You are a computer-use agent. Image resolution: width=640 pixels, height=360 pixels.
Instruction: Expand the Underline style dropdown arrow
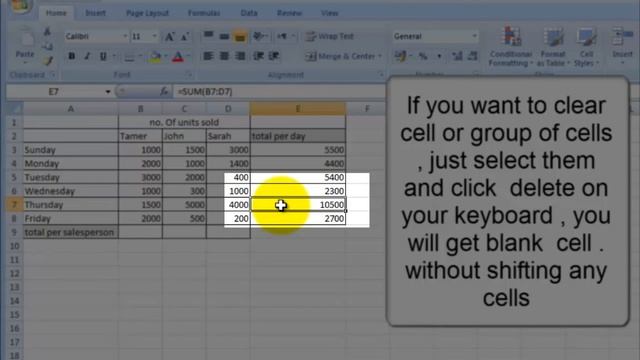[x=114, y=56]
